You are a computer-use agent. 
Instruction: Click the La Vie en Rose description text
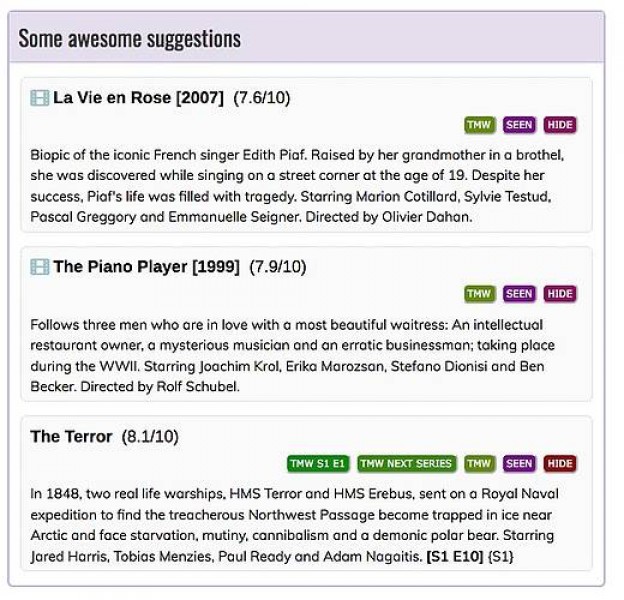pyautogui.click(x=300, y=186)
